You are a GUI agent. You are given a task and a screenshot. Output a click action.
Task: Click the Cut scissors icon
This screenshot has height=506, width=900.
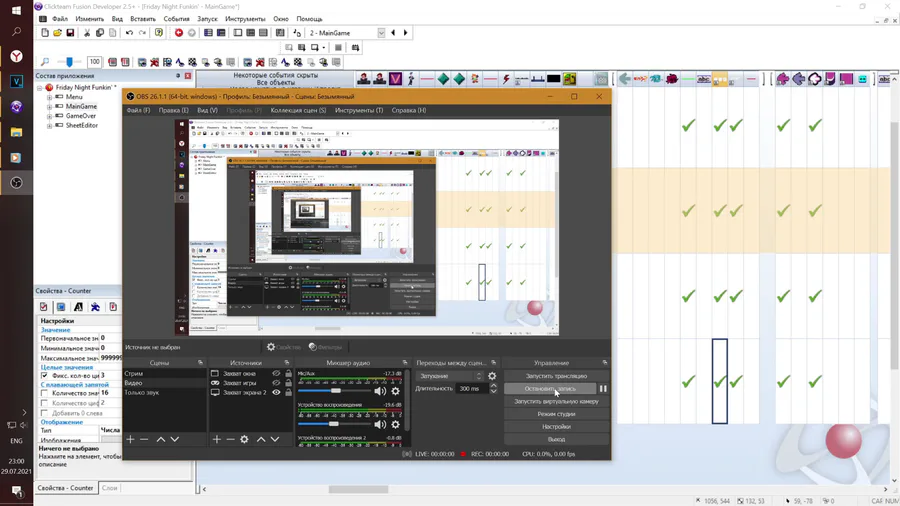click(87, 33)
